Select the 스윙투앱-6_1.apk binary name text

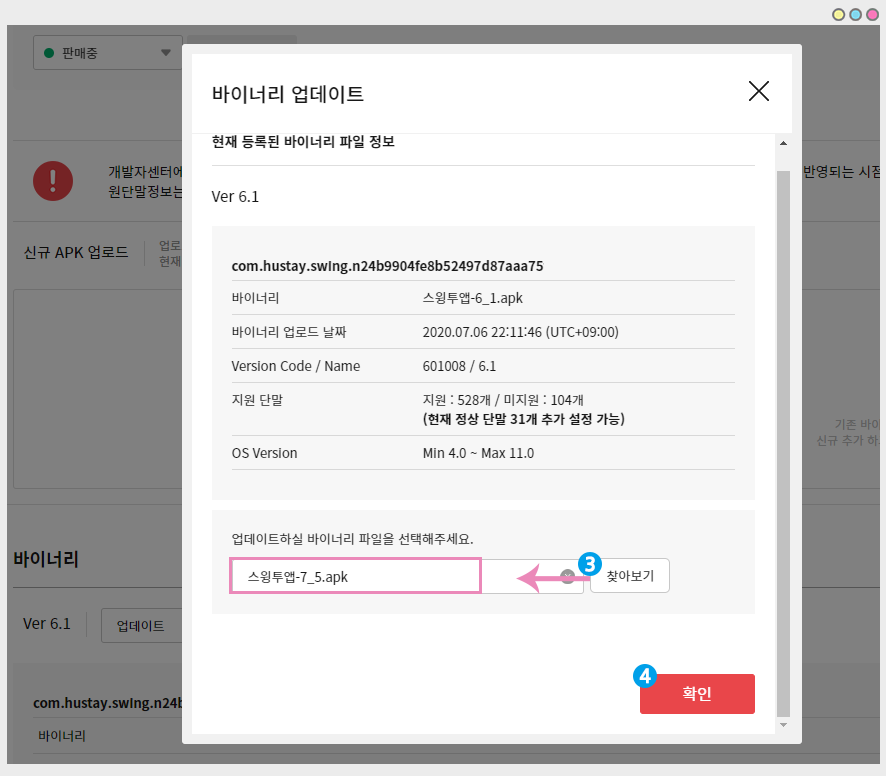pyautogui.click(x=472, y=298)
